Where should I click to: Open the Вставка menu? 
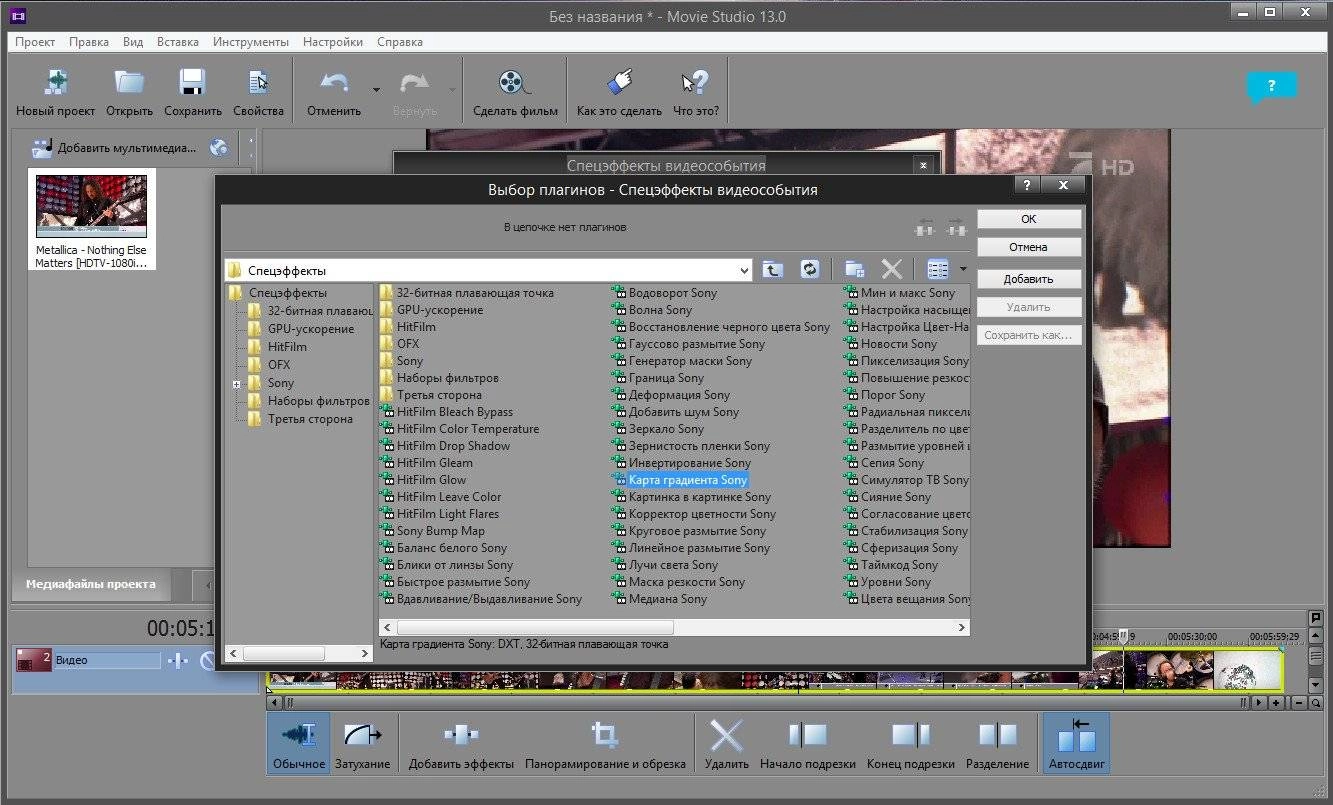177,42
